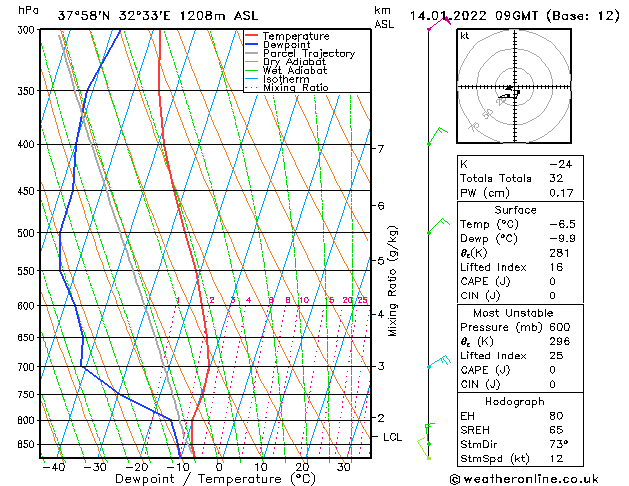Click the Hodograph section header in table
629x486 pixels.
pos(514,402)
